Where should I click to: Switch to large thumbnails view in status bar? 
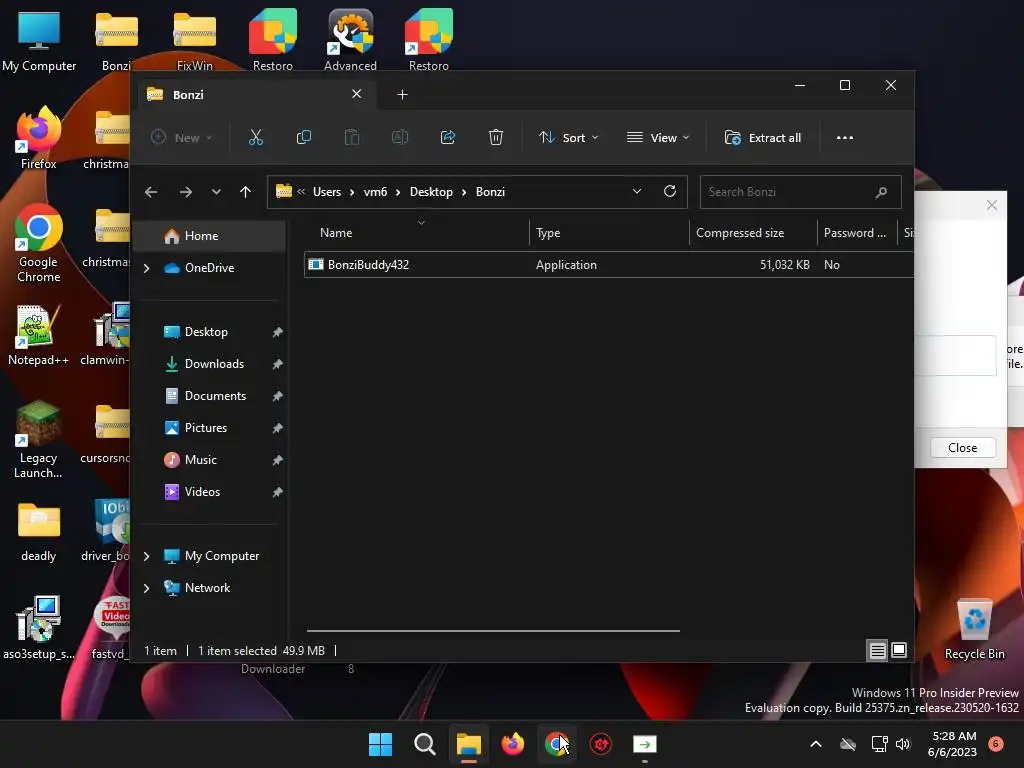click(x=899, y=650)
